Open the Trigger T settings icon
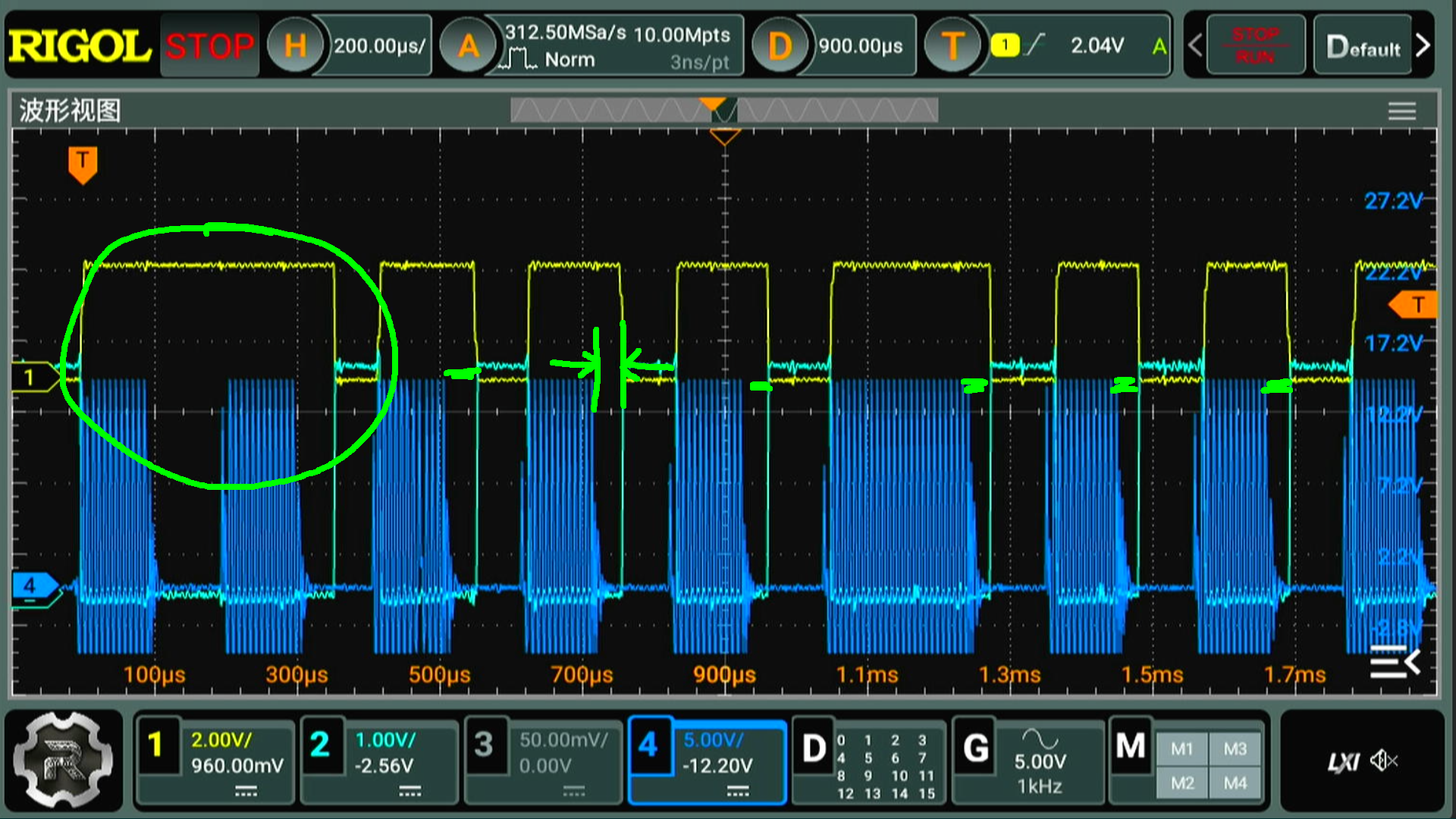Screen dimensions: 1456x819 pos(952,46)
